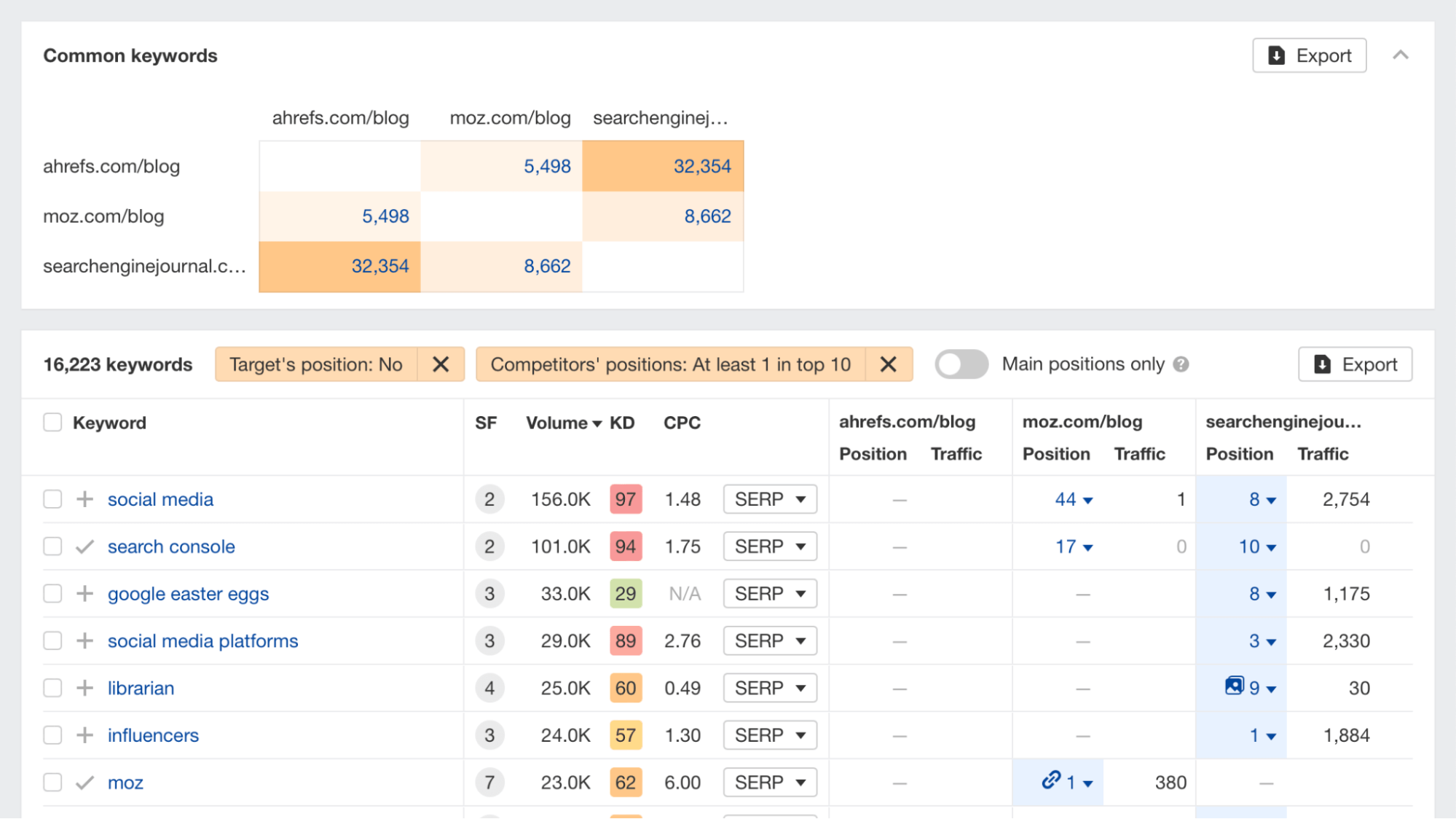Open the Volume sort dropdown

tap(597, 423)
